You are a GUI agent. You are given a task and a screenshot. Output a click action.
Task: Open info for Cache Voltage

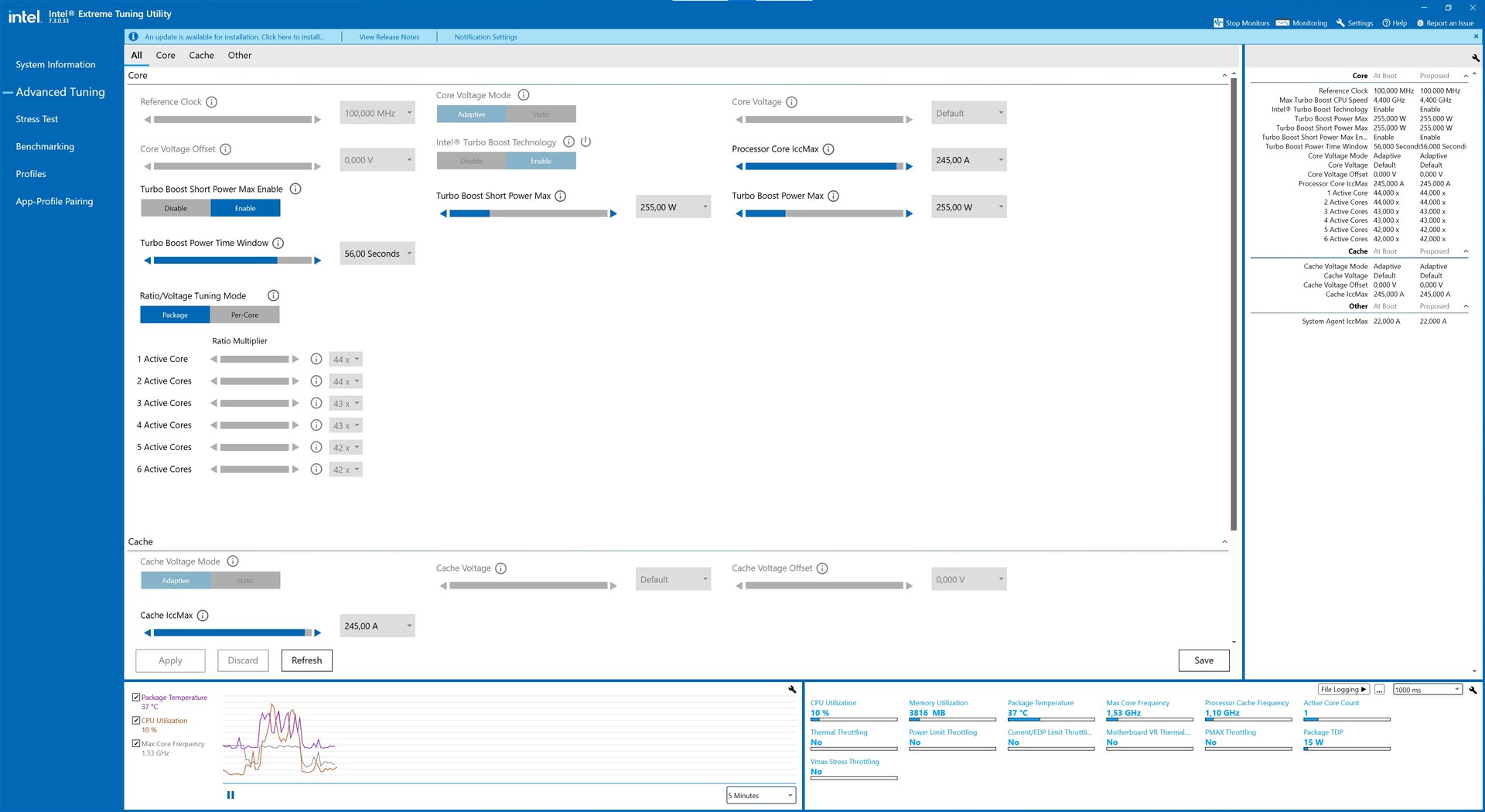501,568
